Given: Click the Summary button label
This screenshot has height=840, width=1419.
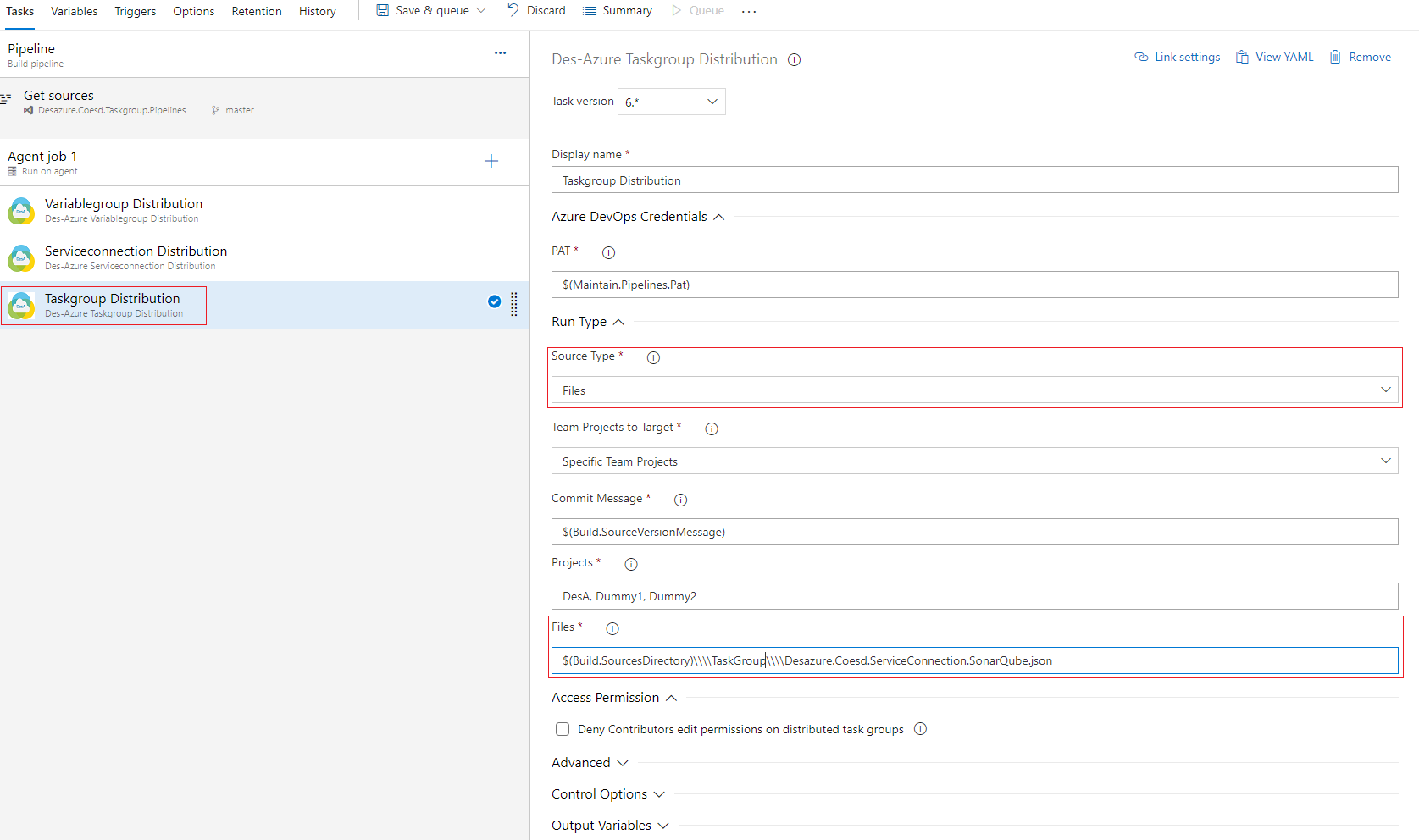Looking at the screenshot, I should (628, 11).
